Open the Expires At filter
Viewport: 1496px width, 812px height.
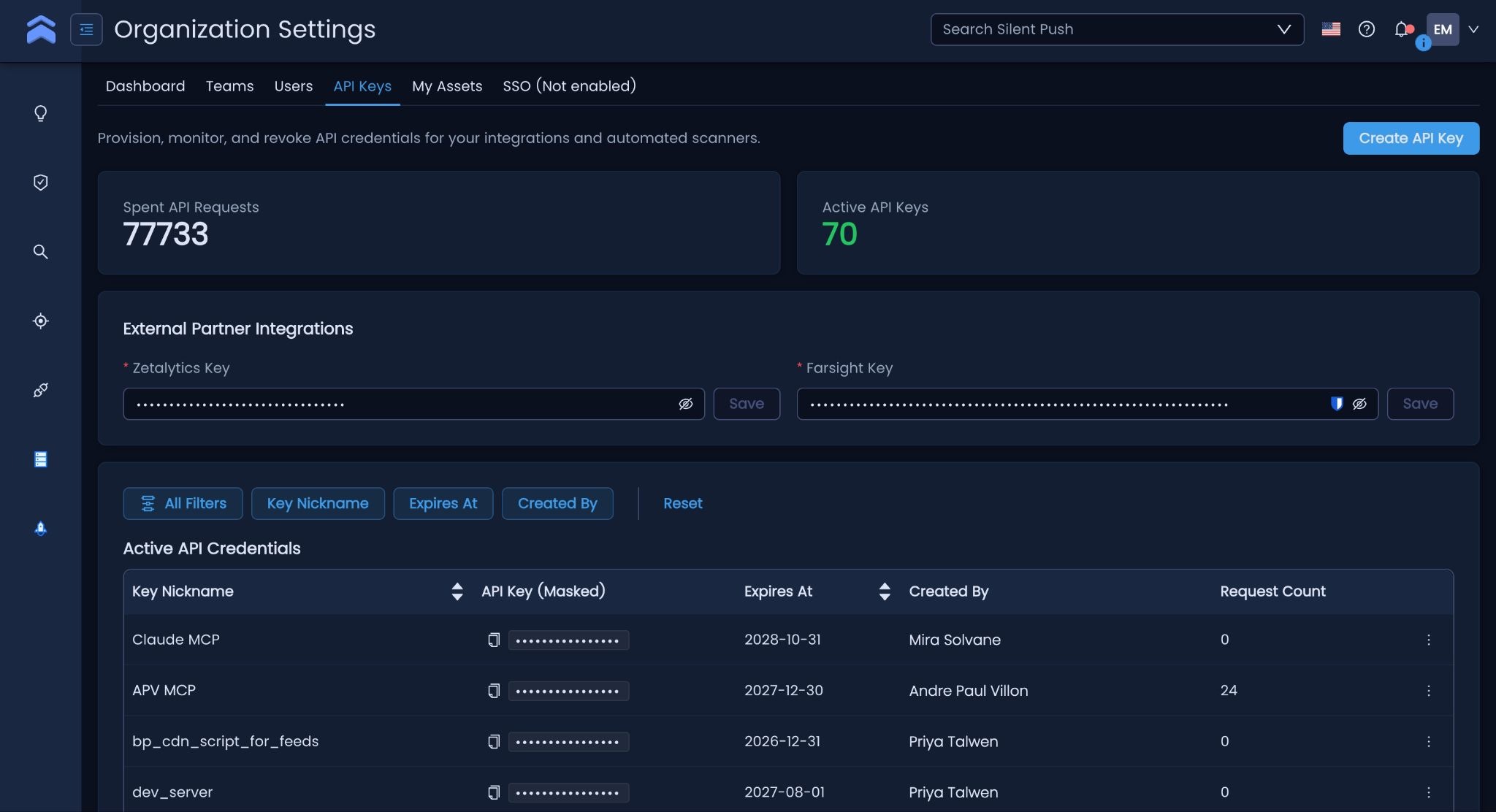(x=443, y=504)
